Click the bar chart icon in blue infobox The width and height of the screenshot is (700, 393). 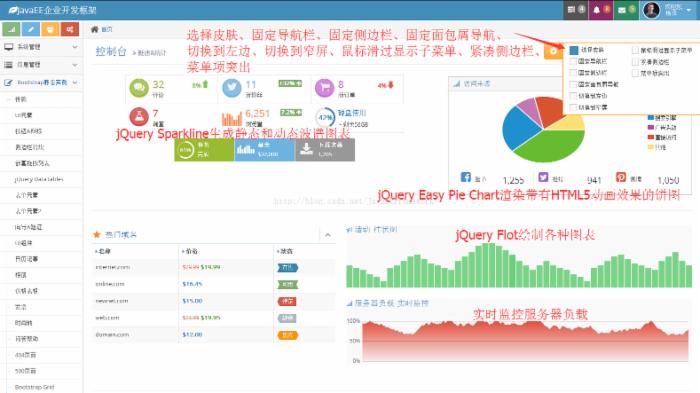[x=246, y=149]
